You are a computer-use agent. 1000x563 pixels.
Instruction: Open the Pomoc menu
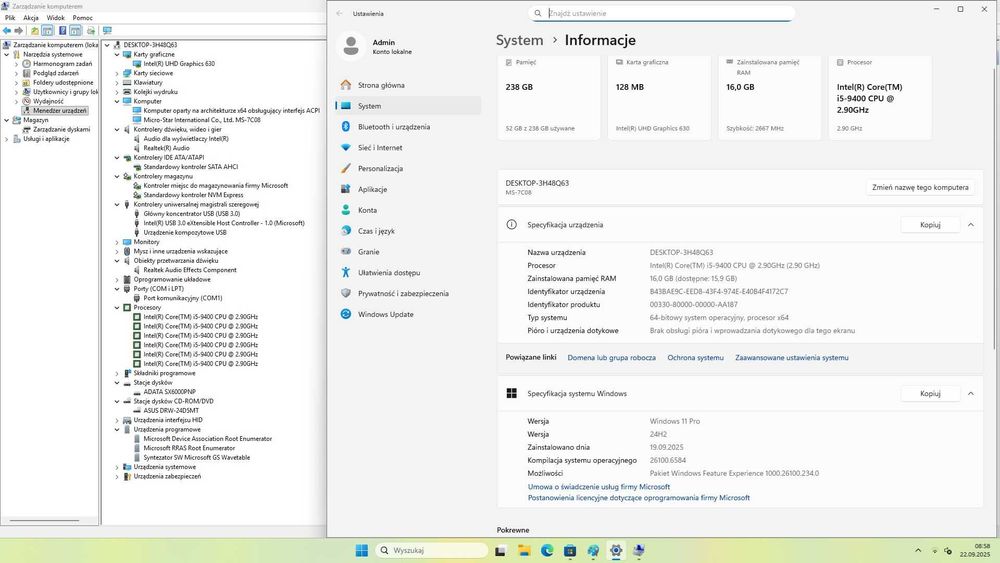click(82, 18)
